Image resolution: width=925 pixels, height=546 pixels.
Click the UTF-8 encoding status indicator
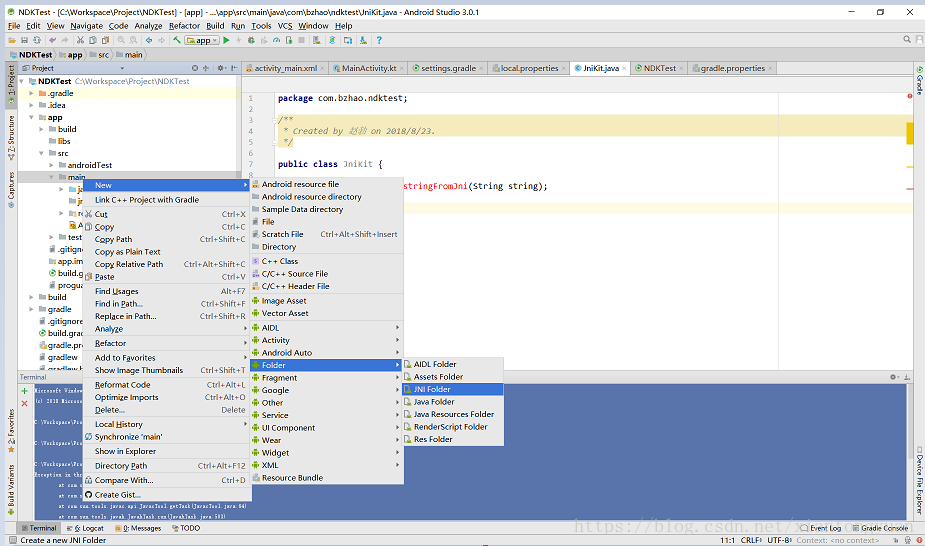[x=779, y=540]
